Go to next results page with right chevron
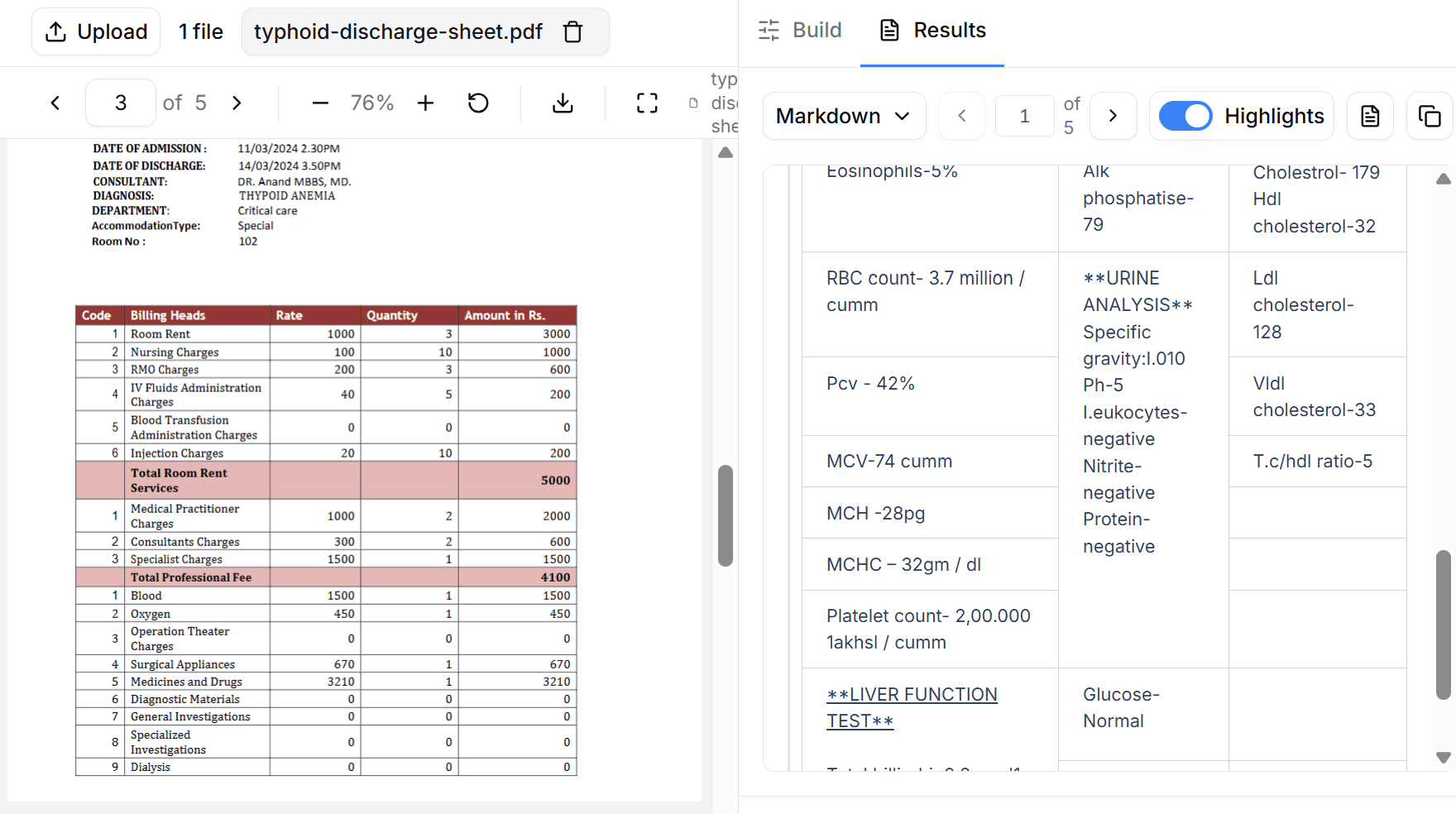The image size is (1456, 814). (x=1113, y=116)
